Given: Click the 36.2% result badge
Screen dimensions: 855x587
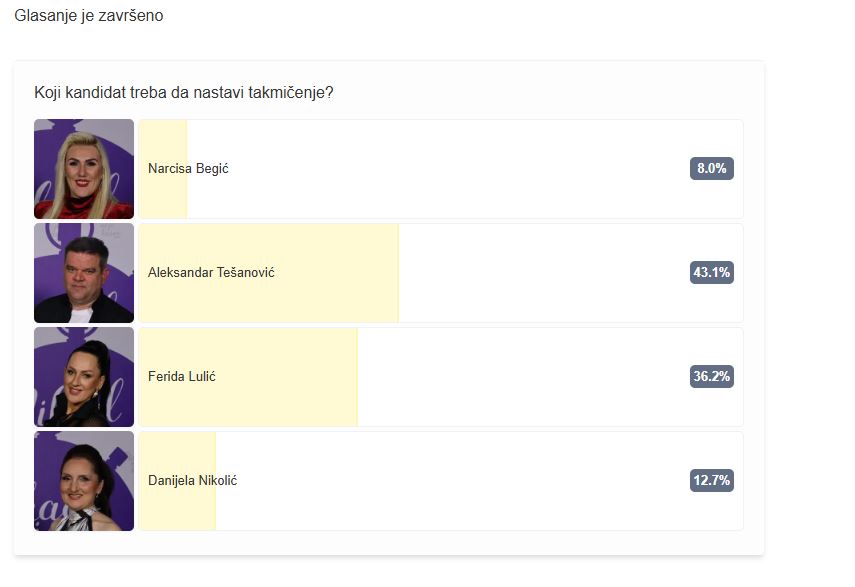Looking at the screenshot, I should [x=712, y=377].
